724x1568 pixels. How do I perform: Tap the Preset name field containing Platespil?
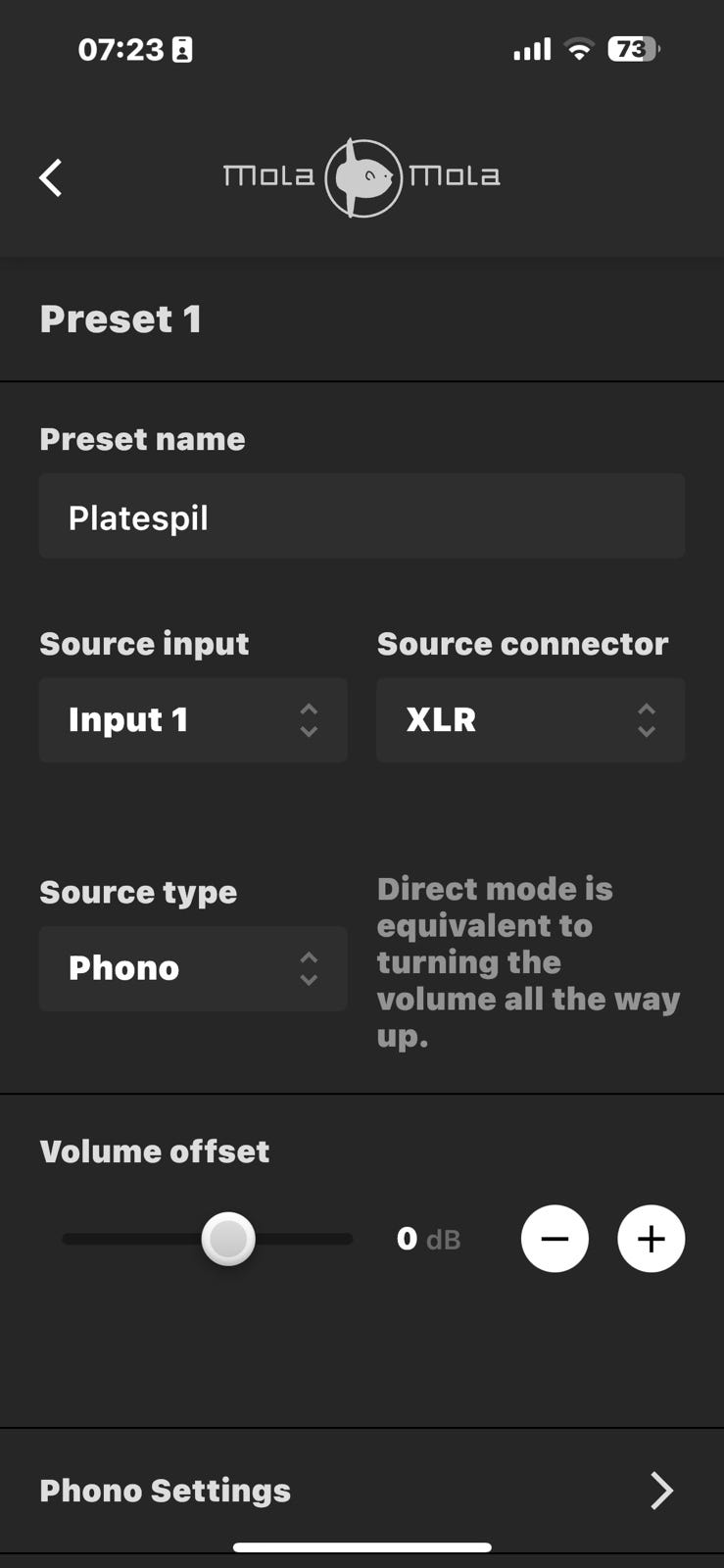point(362,516)
